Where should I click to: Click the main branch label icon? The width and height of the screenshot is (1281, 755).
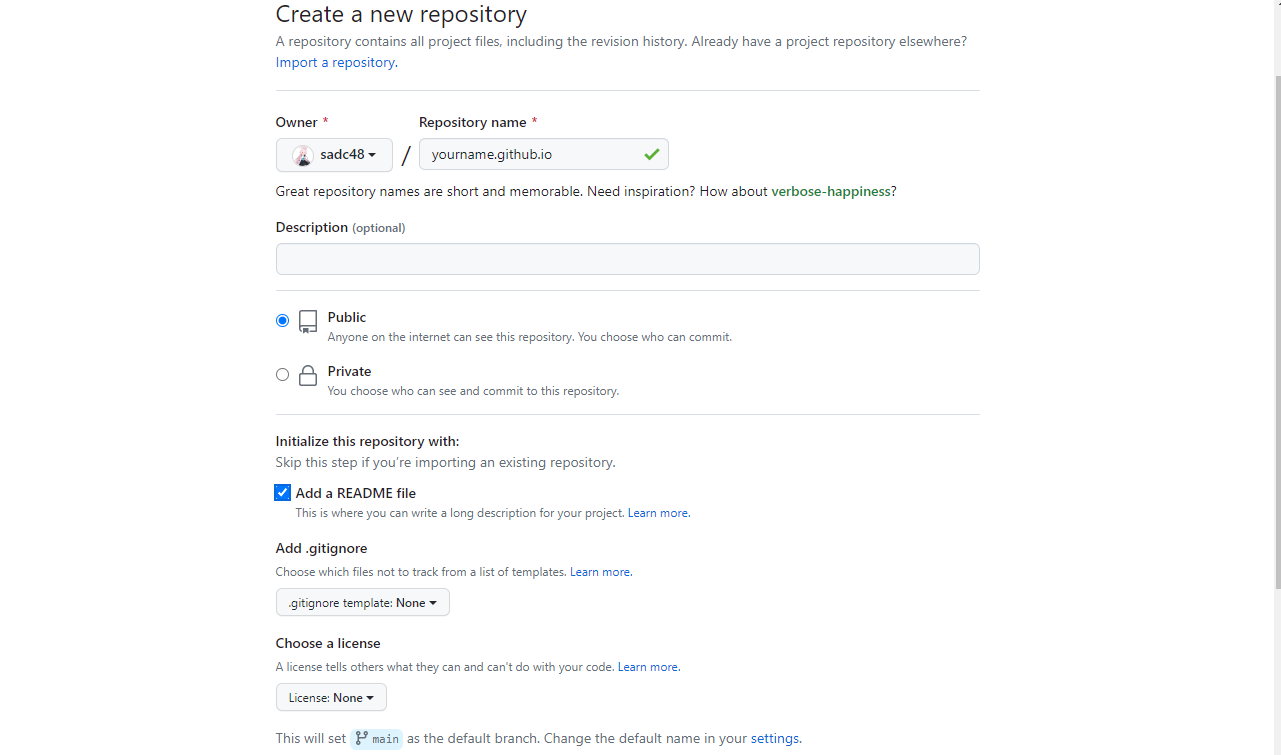pyautogui.click(x=361, y=739)
